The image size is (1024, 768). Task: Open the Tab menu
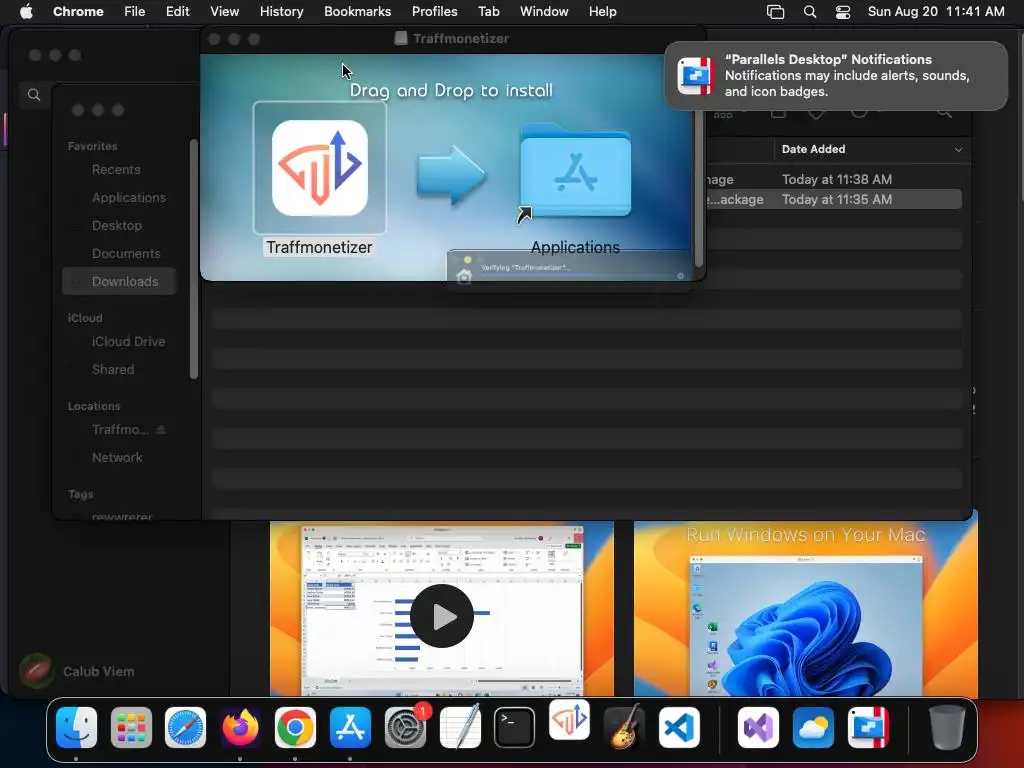pos(488,12)
